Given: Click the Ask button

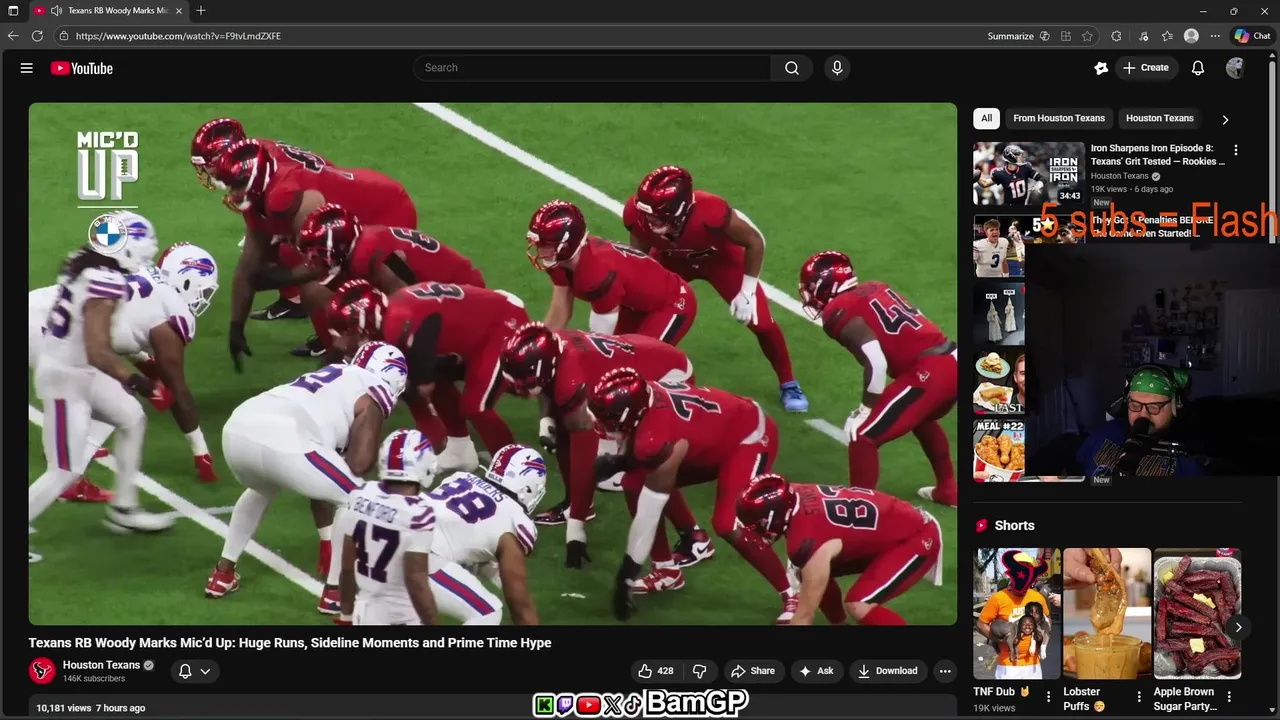Looking at the screenshot, I should pyautogui.click(x=817, y=671).
